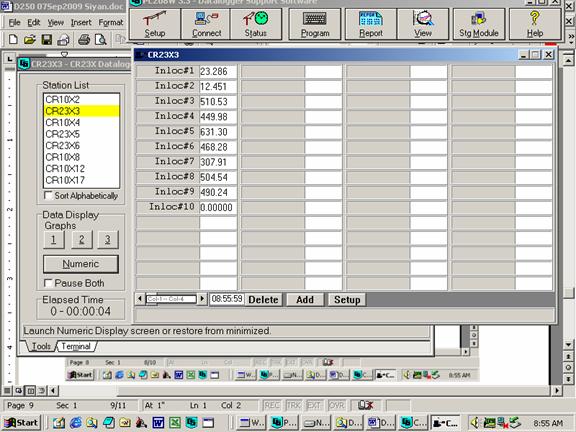
Task: Click Word's vertical scrollbar up arrow
Action: pyautogui.click(x=568, y=60)
